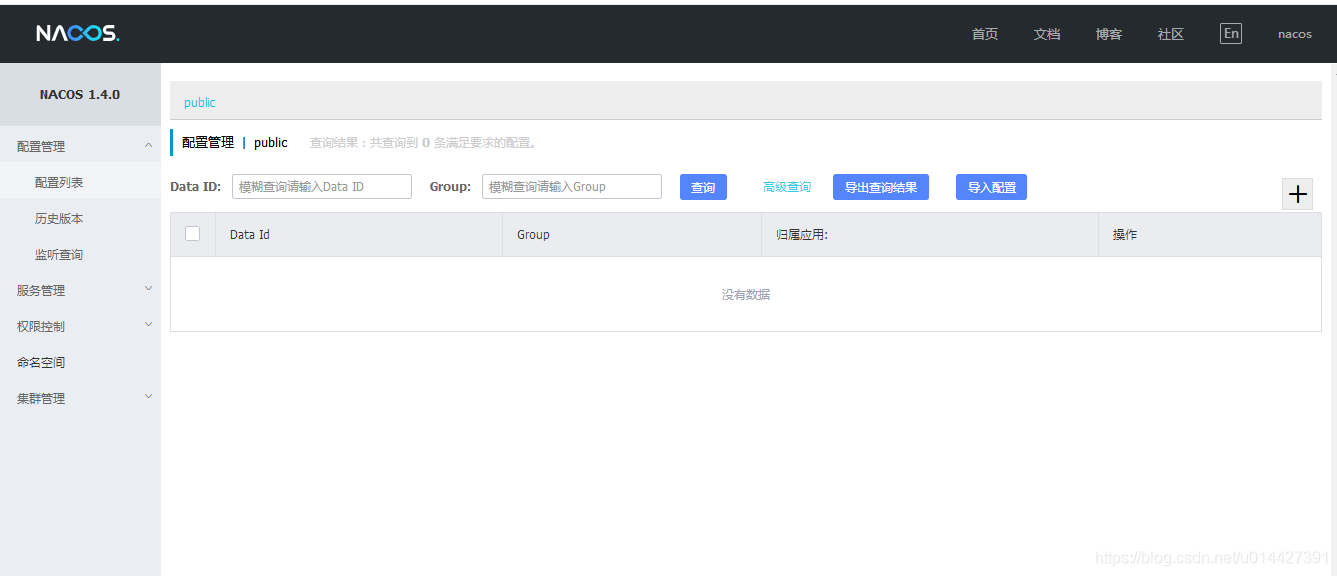
Task: Click the NACOS logo in header
Action: click(78, 34)
